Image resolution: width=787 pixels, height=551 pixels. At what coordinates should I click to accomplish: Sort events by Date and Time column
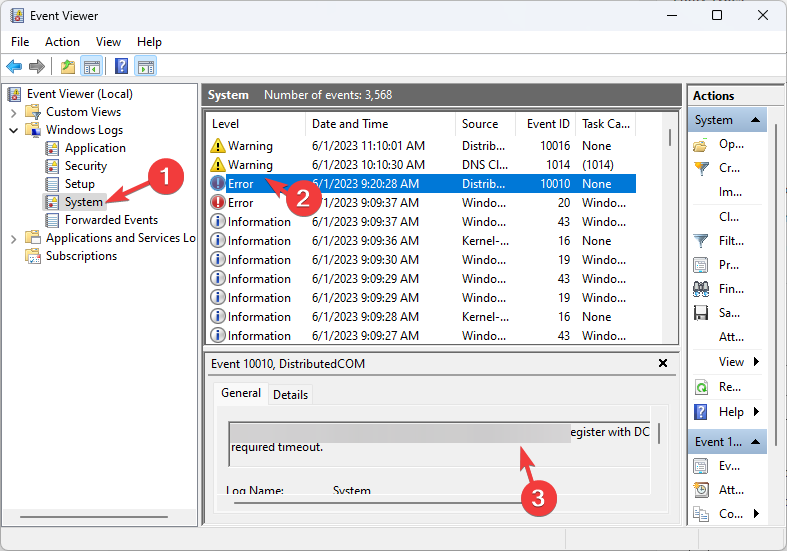380,124
